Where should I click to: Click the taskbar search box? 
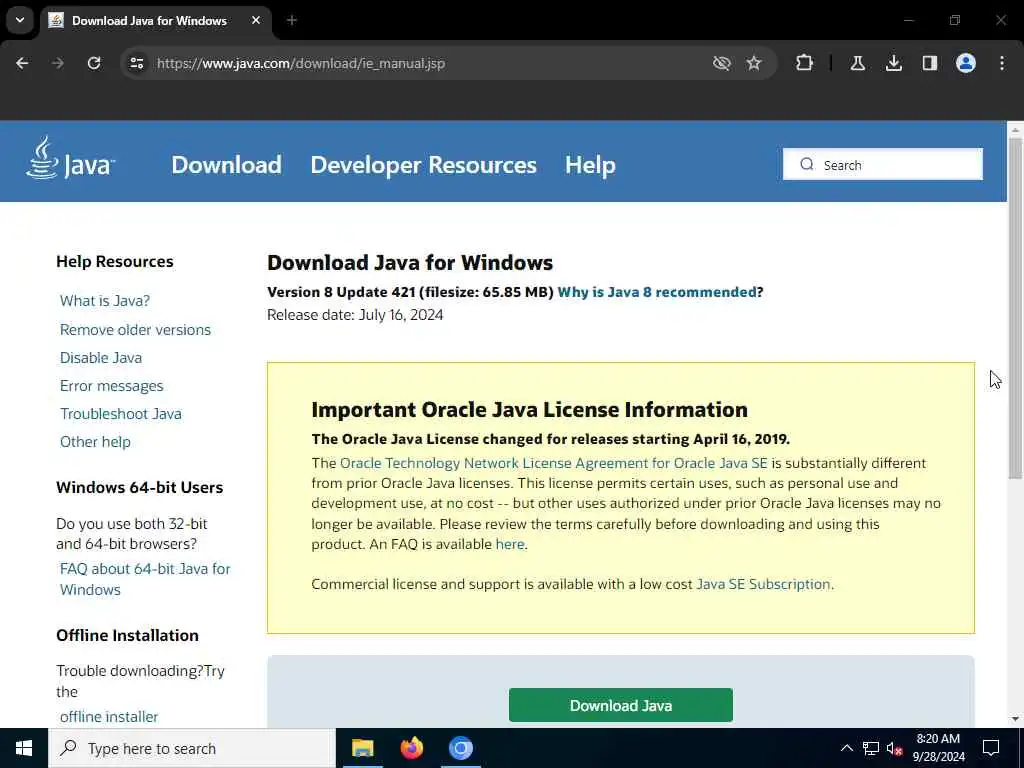(x=192, y=748)
